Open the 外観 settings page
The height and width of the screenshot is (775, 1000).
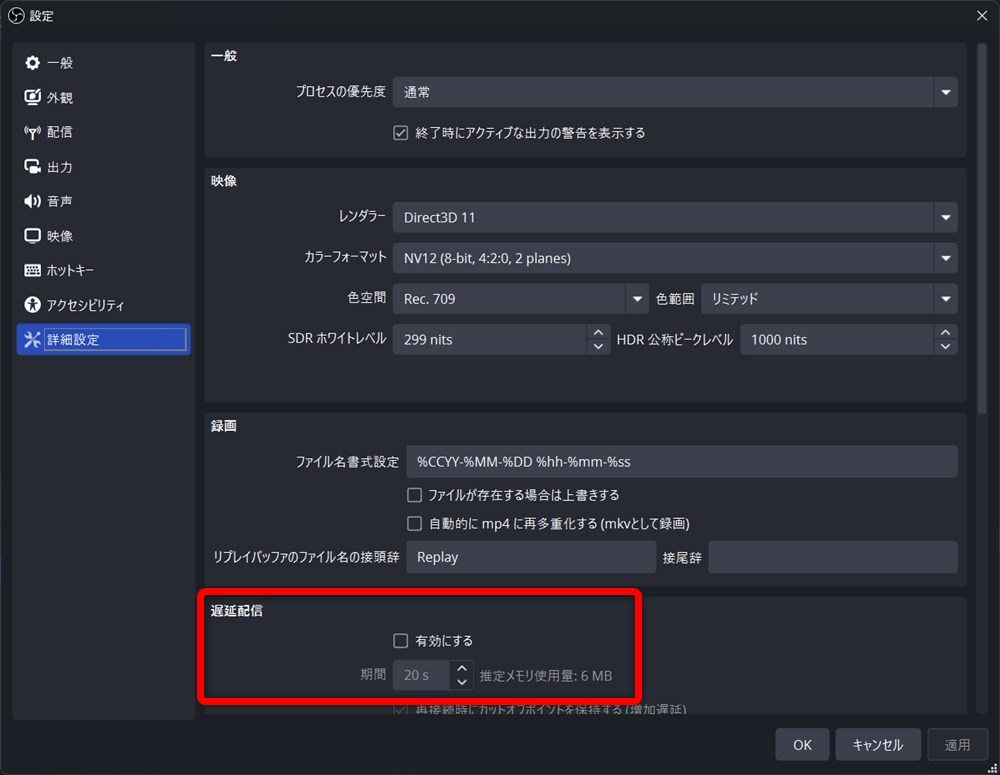[103, 97]
